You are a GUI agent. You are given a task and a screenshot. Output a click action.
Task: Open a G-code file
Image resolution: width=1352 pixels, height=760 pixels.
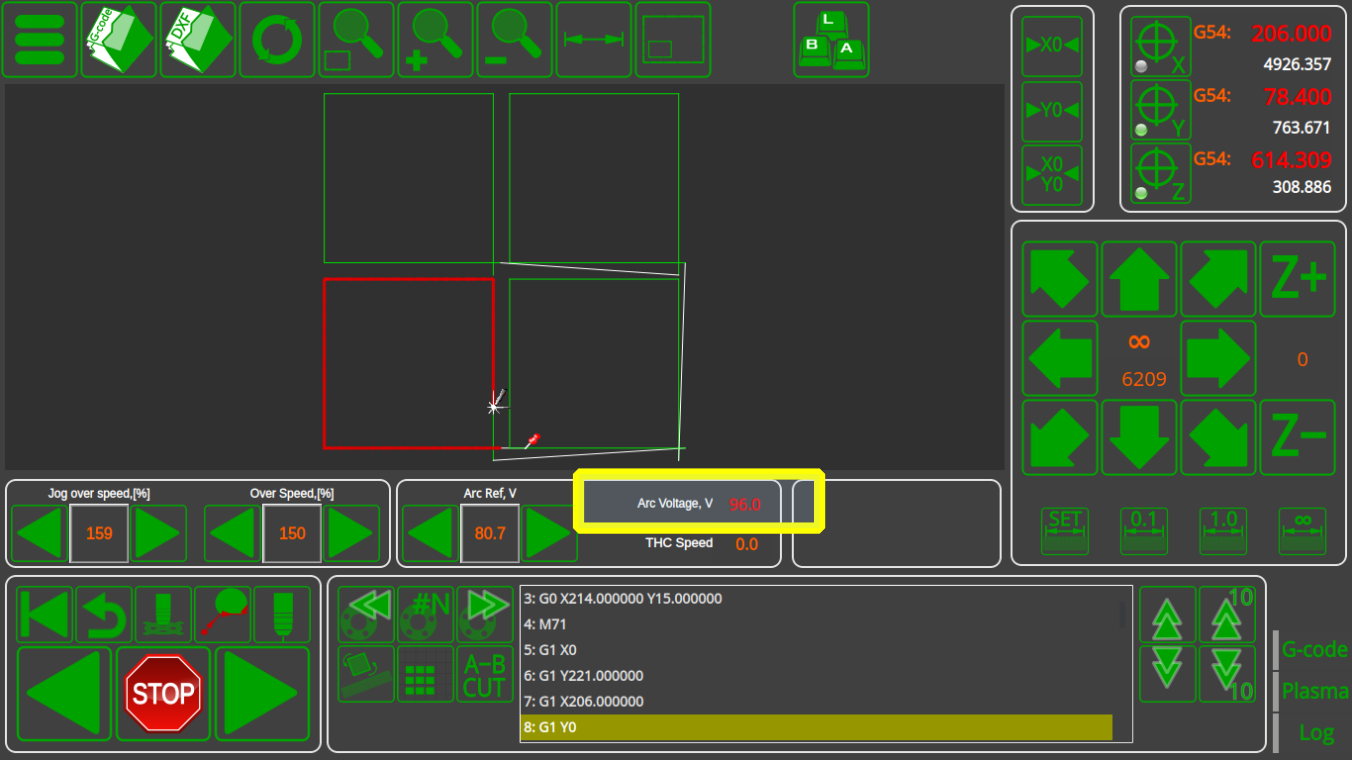118,40
